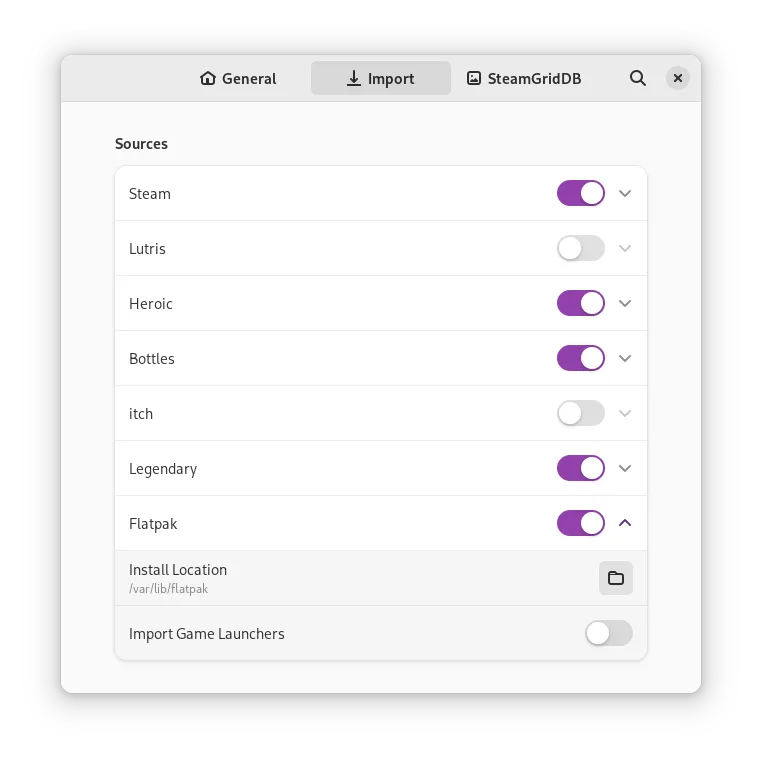Open the SteamGridDB tab
Viewport: 762px width, 760px height.
pyautogui.click(x=524, y=78)
